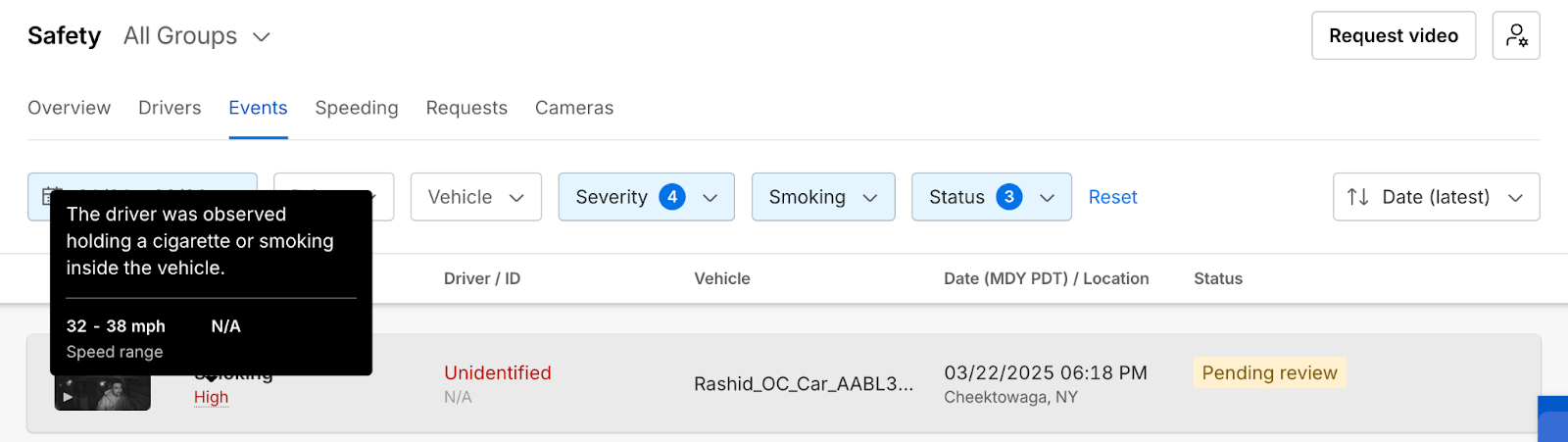Screen dimensions: 1568x442
Task: Expand the chevron of Date (latest) sort
Action: click(x=1515, y=198)
